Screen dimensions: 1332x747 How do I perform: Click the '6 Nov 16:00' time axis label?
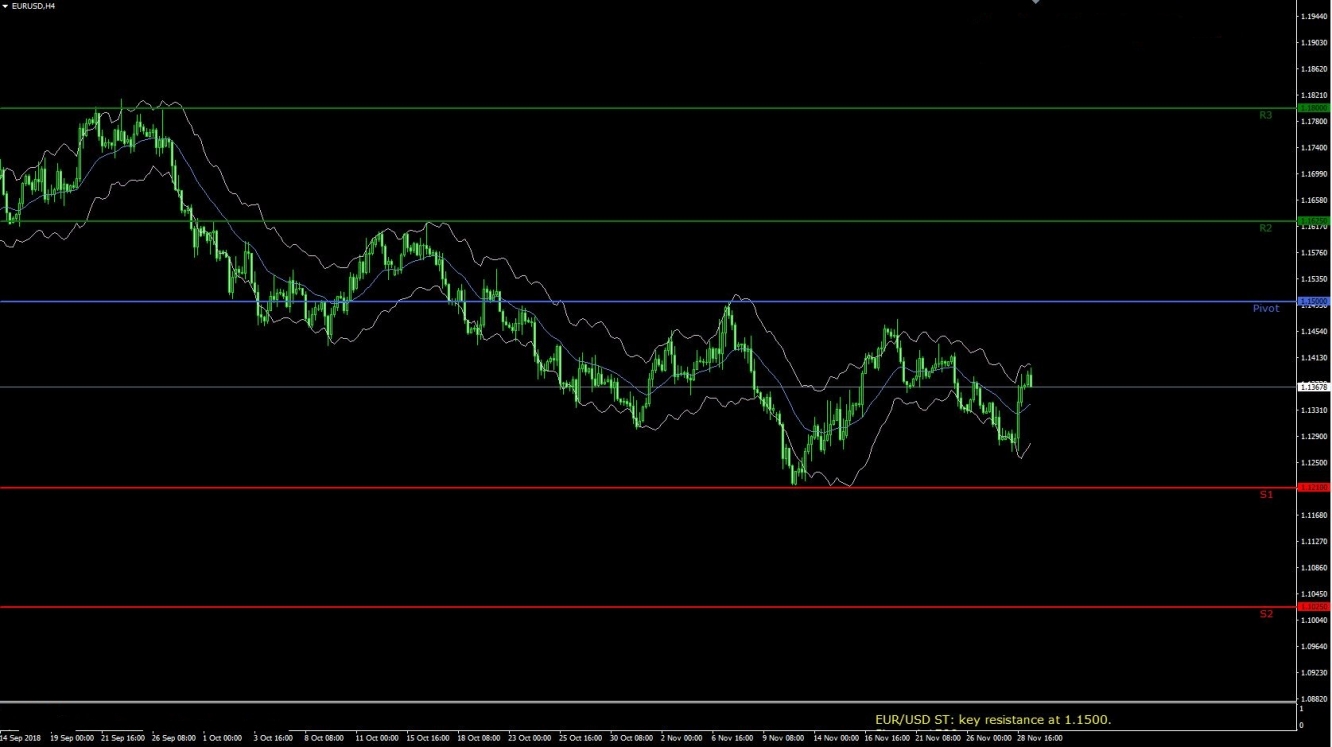(x=733, y=739)
